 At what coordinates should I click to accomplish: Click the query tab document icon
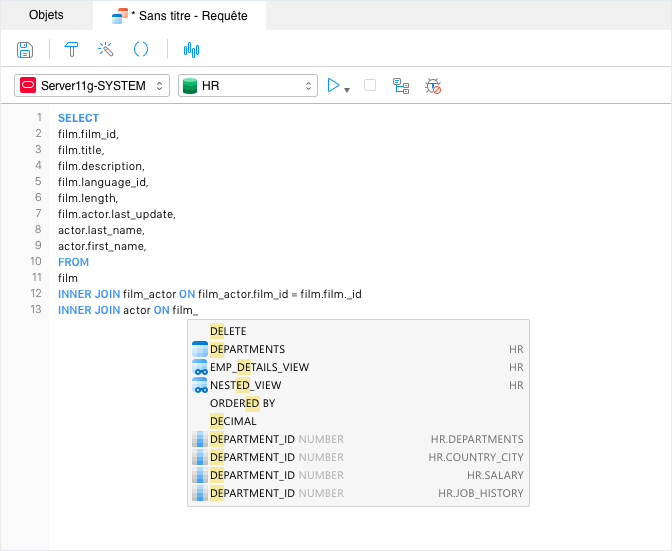(x=120, y=16)
